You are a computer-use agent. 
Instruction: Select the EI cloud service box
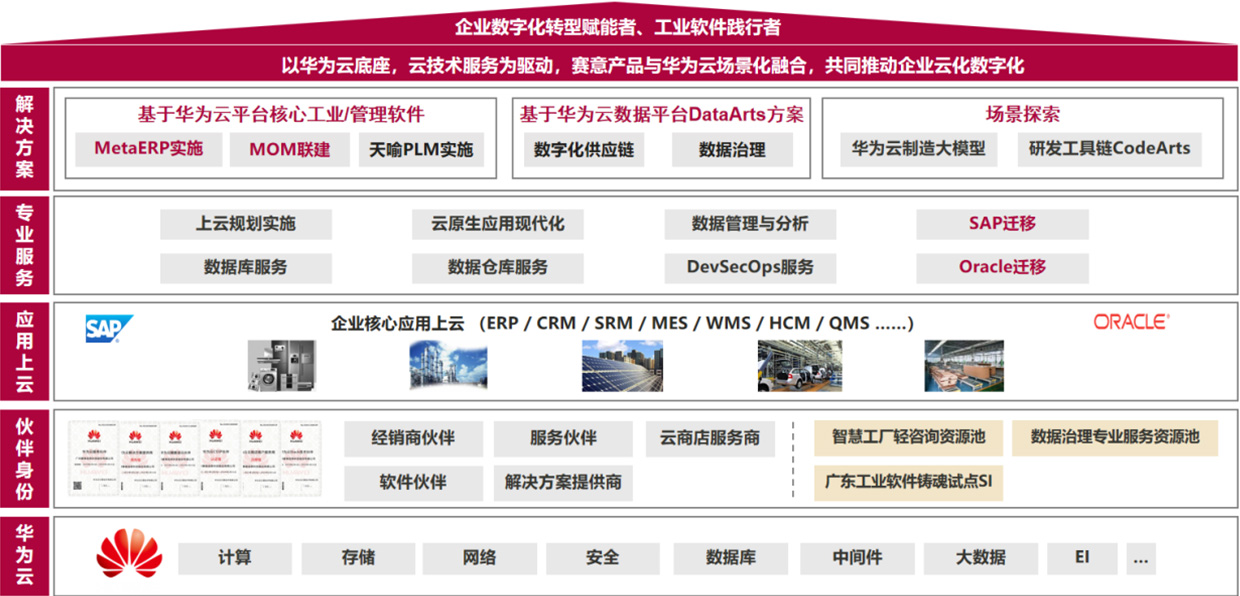click(1082, 558)
